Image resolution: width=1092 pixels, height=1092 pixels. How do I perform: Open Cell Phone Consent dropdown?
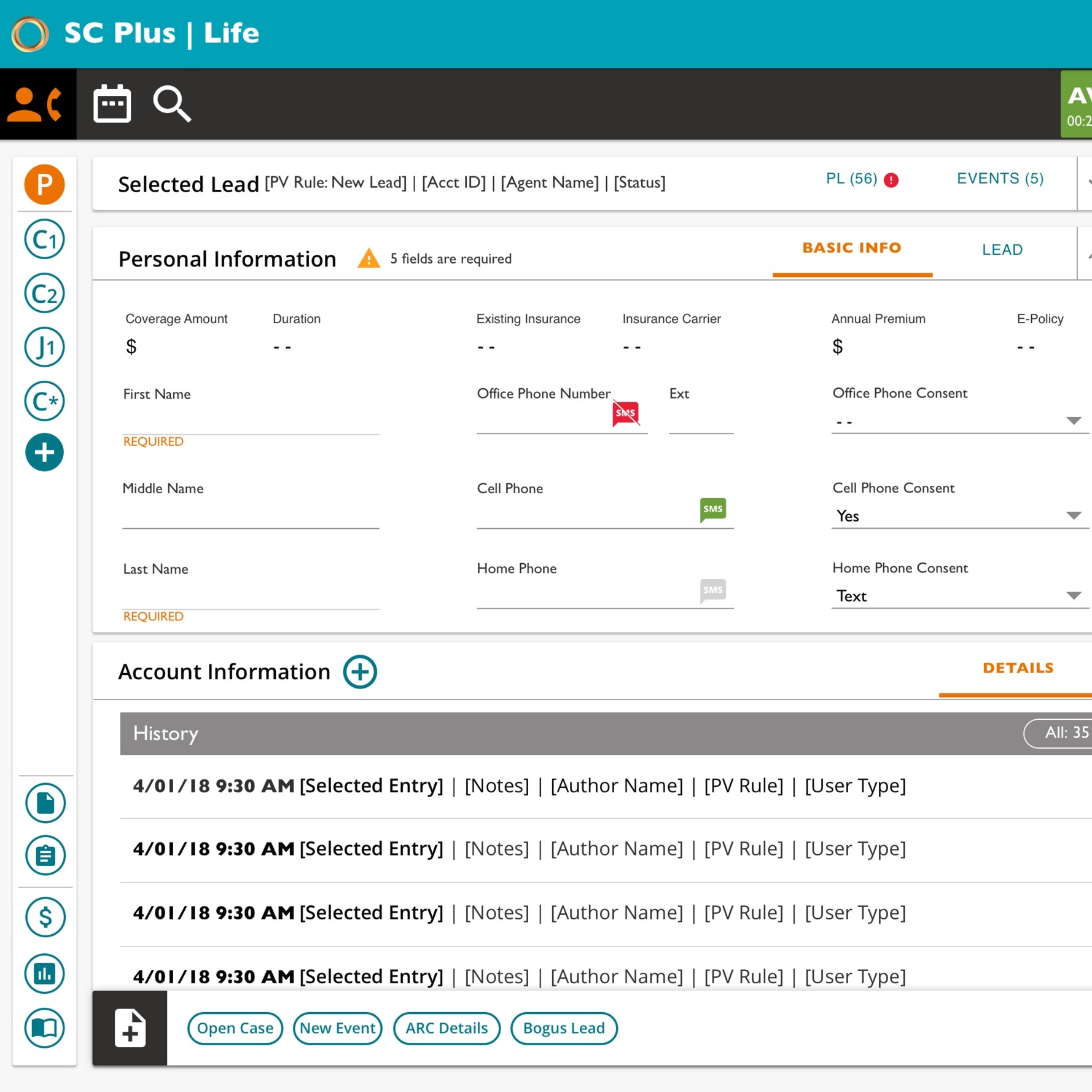coord(960,516)
